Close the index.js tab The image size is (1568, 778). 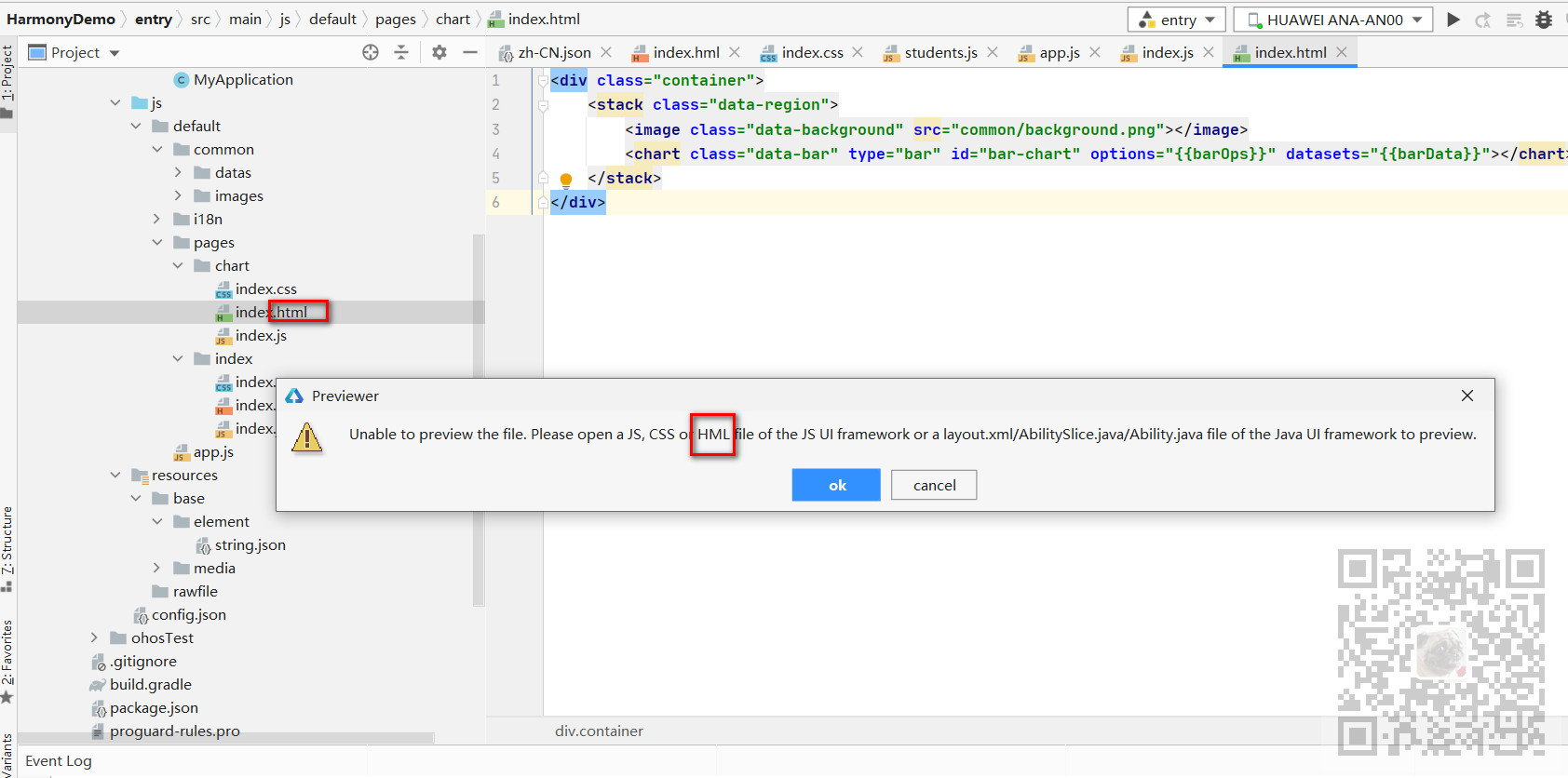point(1209,52)
